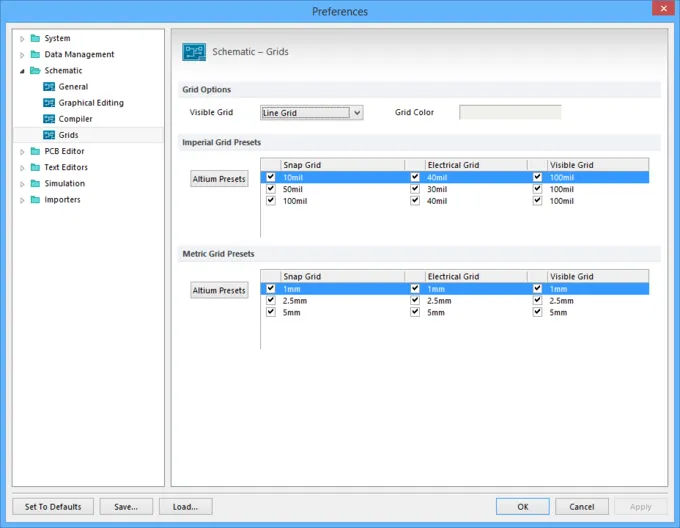
Task: Click the Data Management folder icon
Action: pos(36,54)
